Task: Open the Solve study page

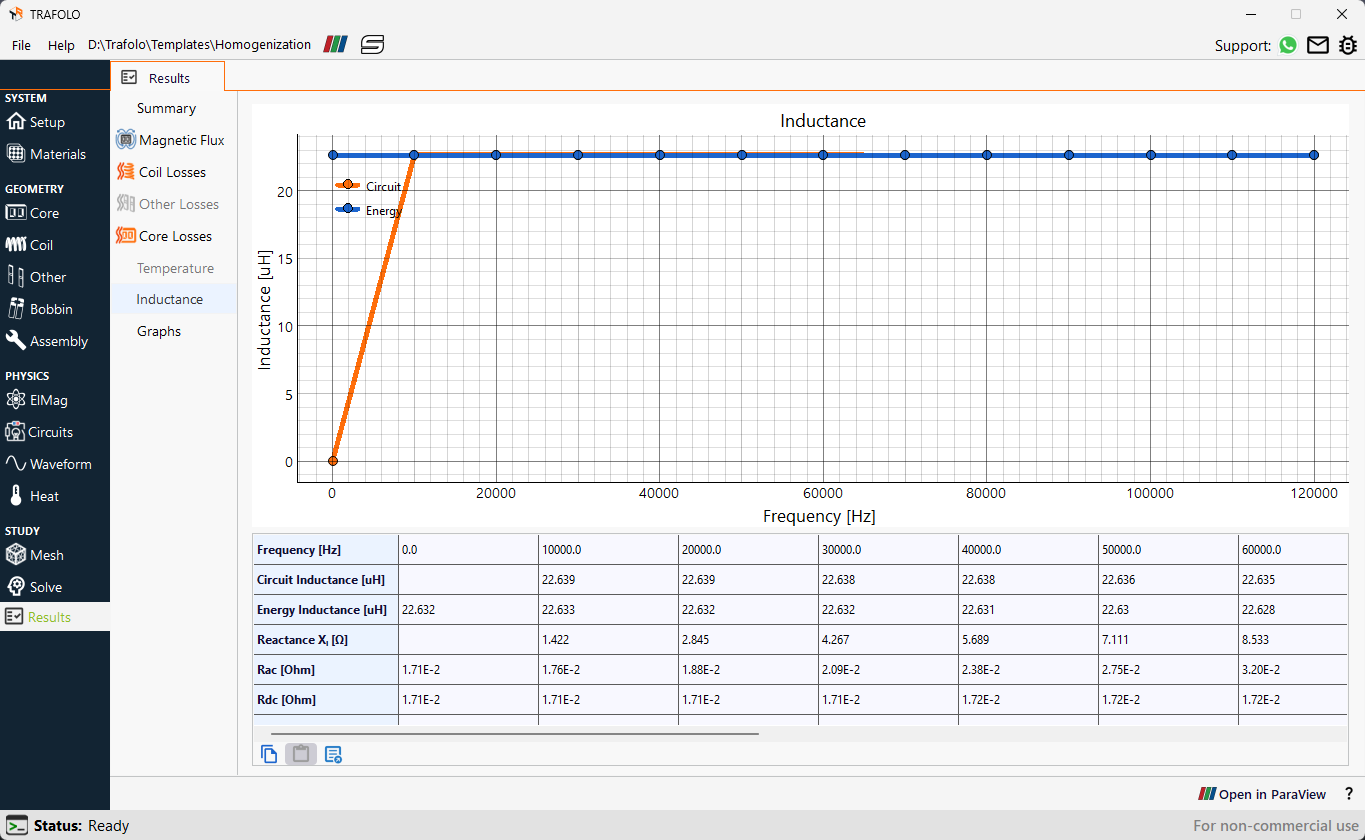Action: [x=34, y=587]
